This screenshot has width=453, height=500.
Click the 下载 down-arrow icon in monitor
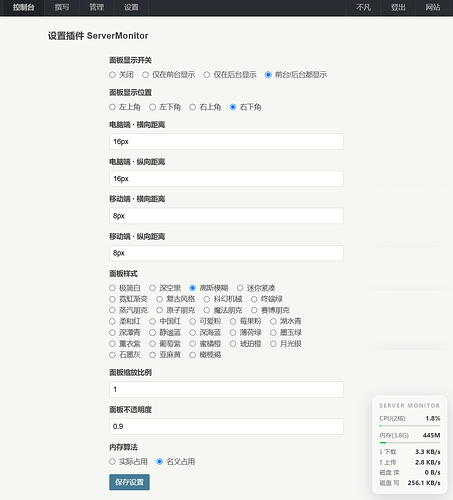pos(381,452)
